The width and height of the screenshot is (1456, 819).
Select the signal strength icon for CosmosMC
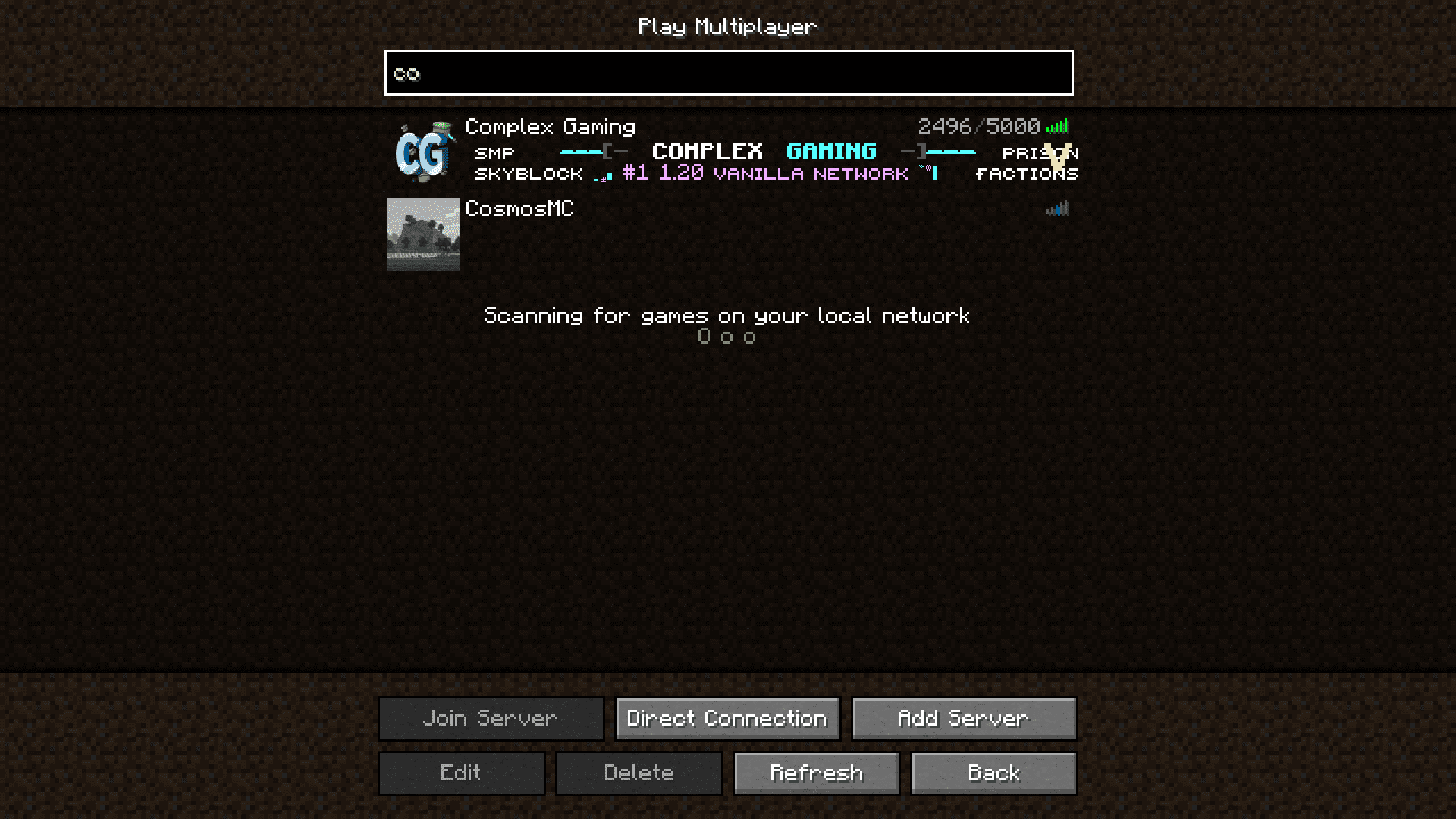(x=1057, y=207)
